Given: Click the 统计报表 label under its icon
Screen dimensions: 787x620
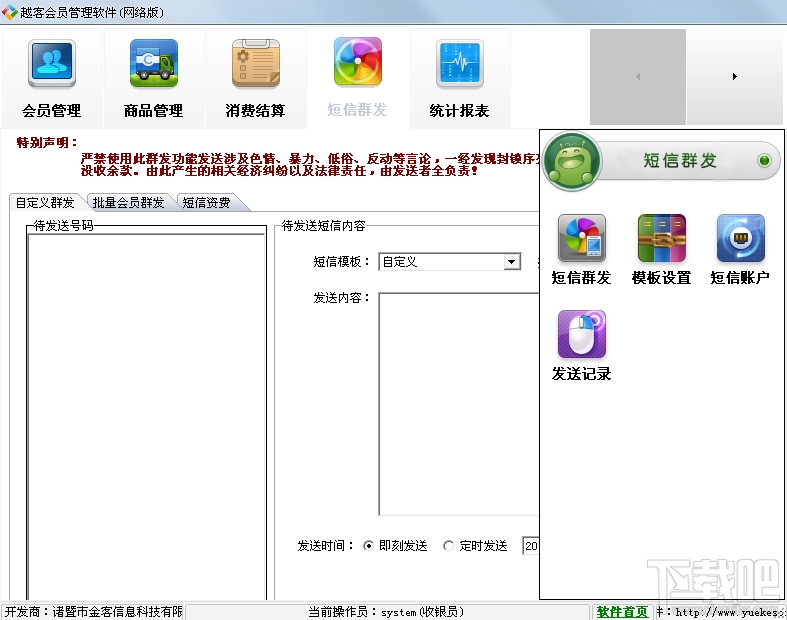Looking at the screenshot, I should pos(459,110).
